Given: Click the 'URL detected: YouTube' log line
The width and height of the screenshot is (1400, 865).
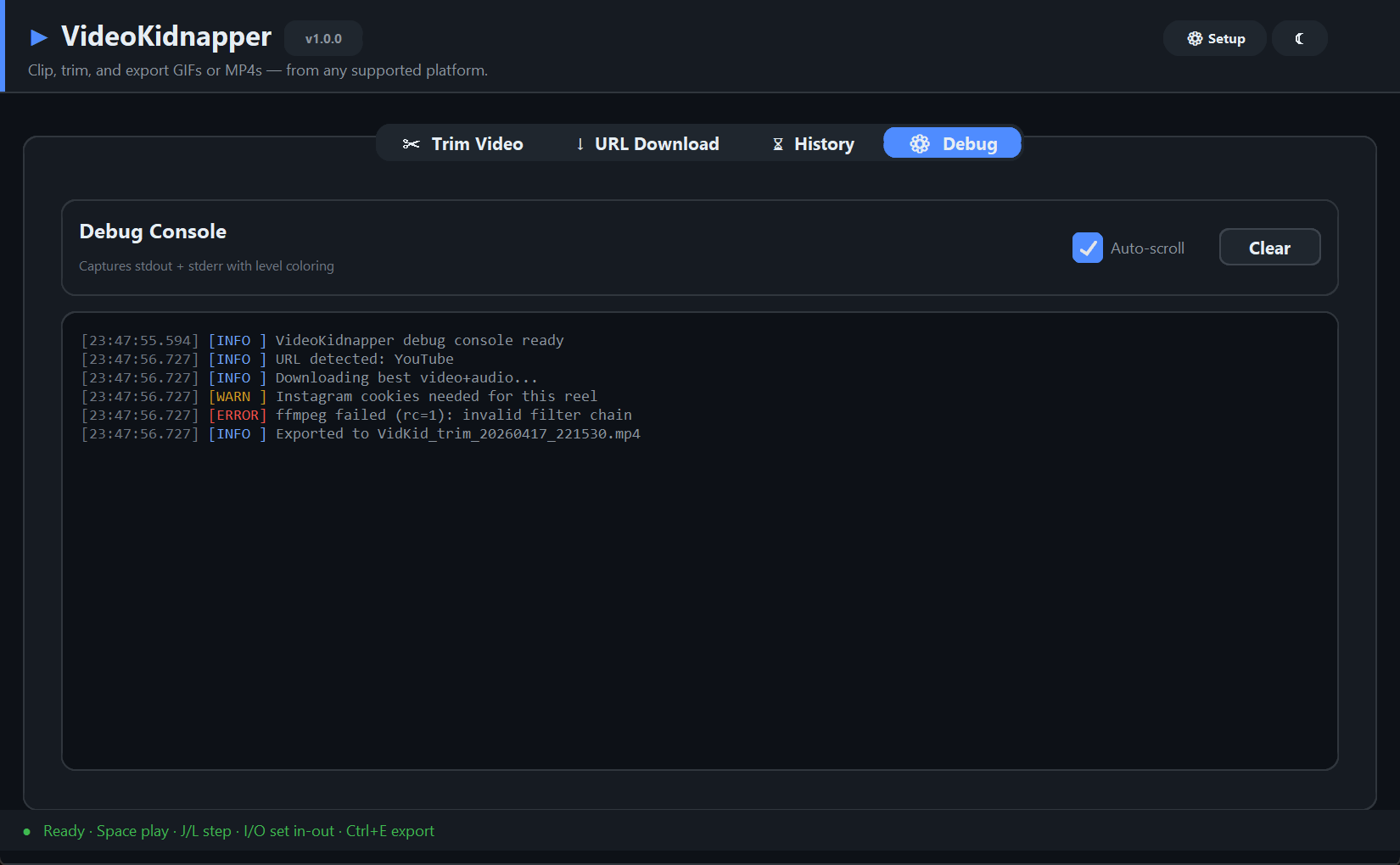Looking at the screenshot, I should (x=267, y=359).
